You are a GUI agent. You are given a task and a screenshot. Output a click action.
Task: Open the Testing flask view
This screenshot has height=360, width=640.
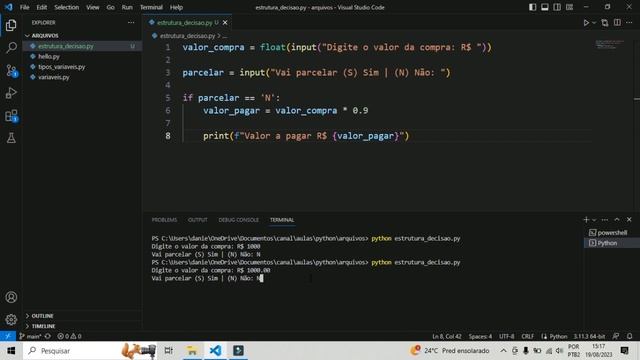11,138
